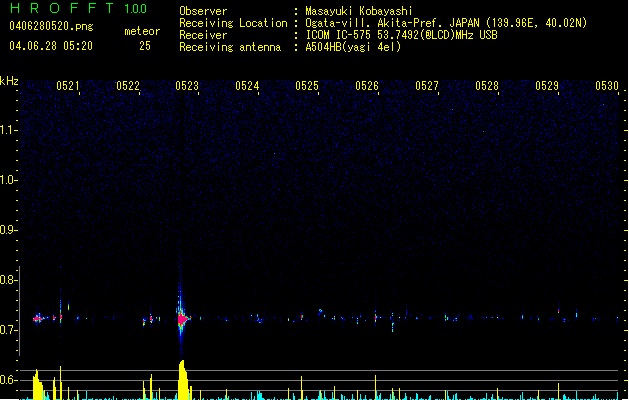The width and height of the screenshot is (629, 400).
Task: Click the 0.6 kHz axis label
Action: click(x=7, y=380)
